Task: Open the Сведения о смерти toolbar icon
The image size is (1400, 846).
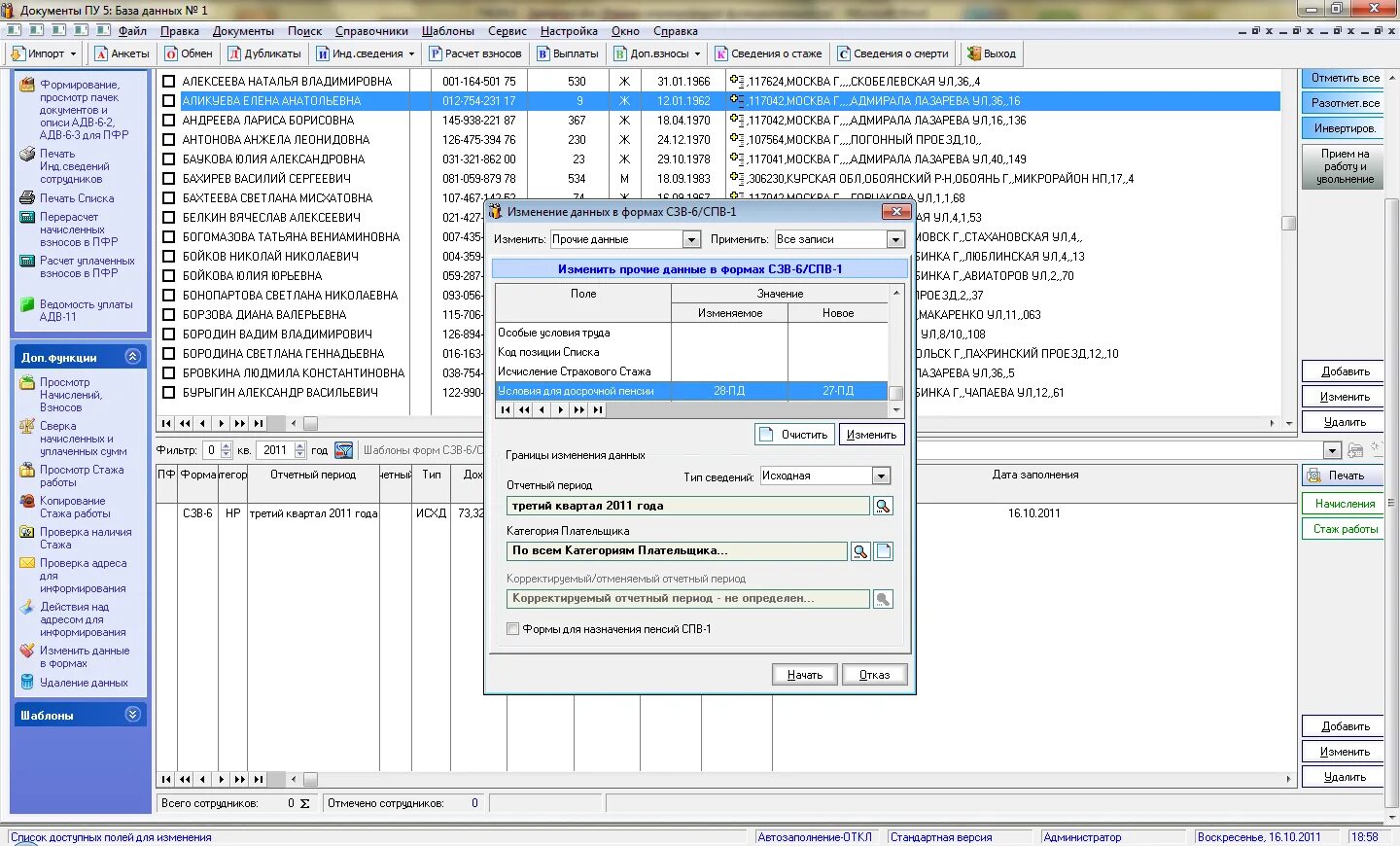Action: [844, 53]
